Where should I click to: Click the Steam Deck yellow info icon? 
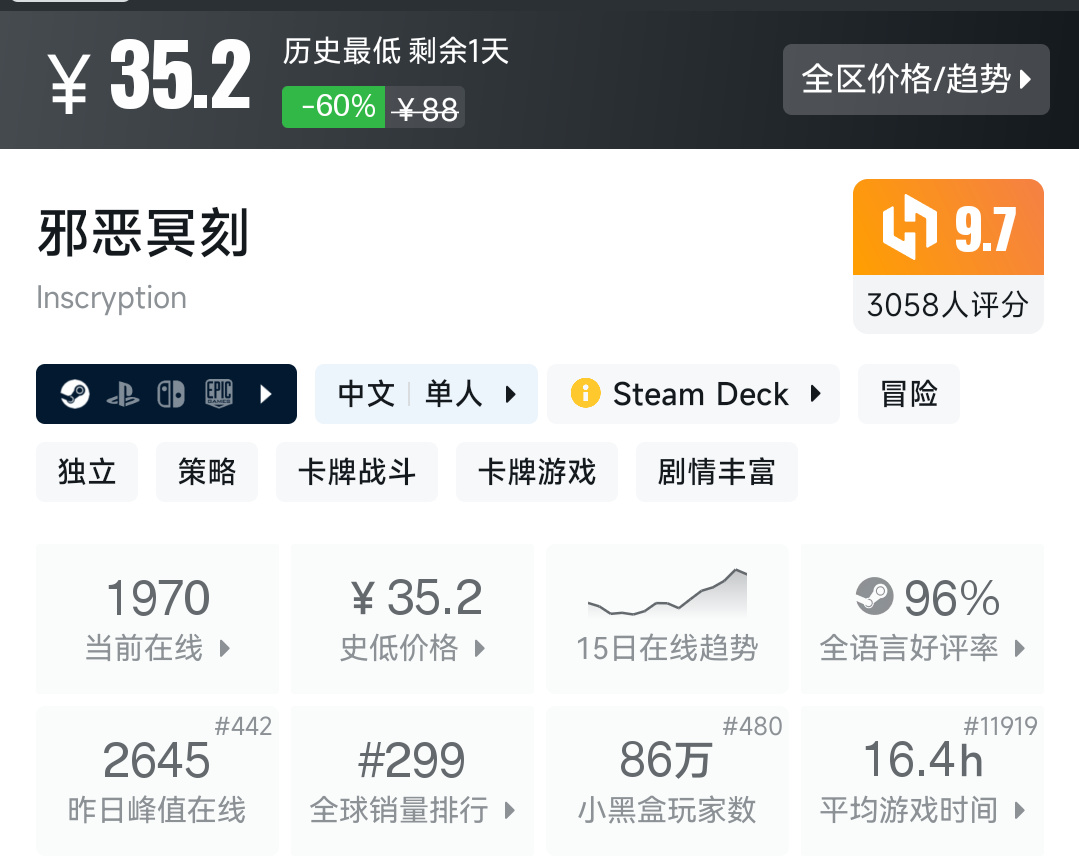(585, 394)
